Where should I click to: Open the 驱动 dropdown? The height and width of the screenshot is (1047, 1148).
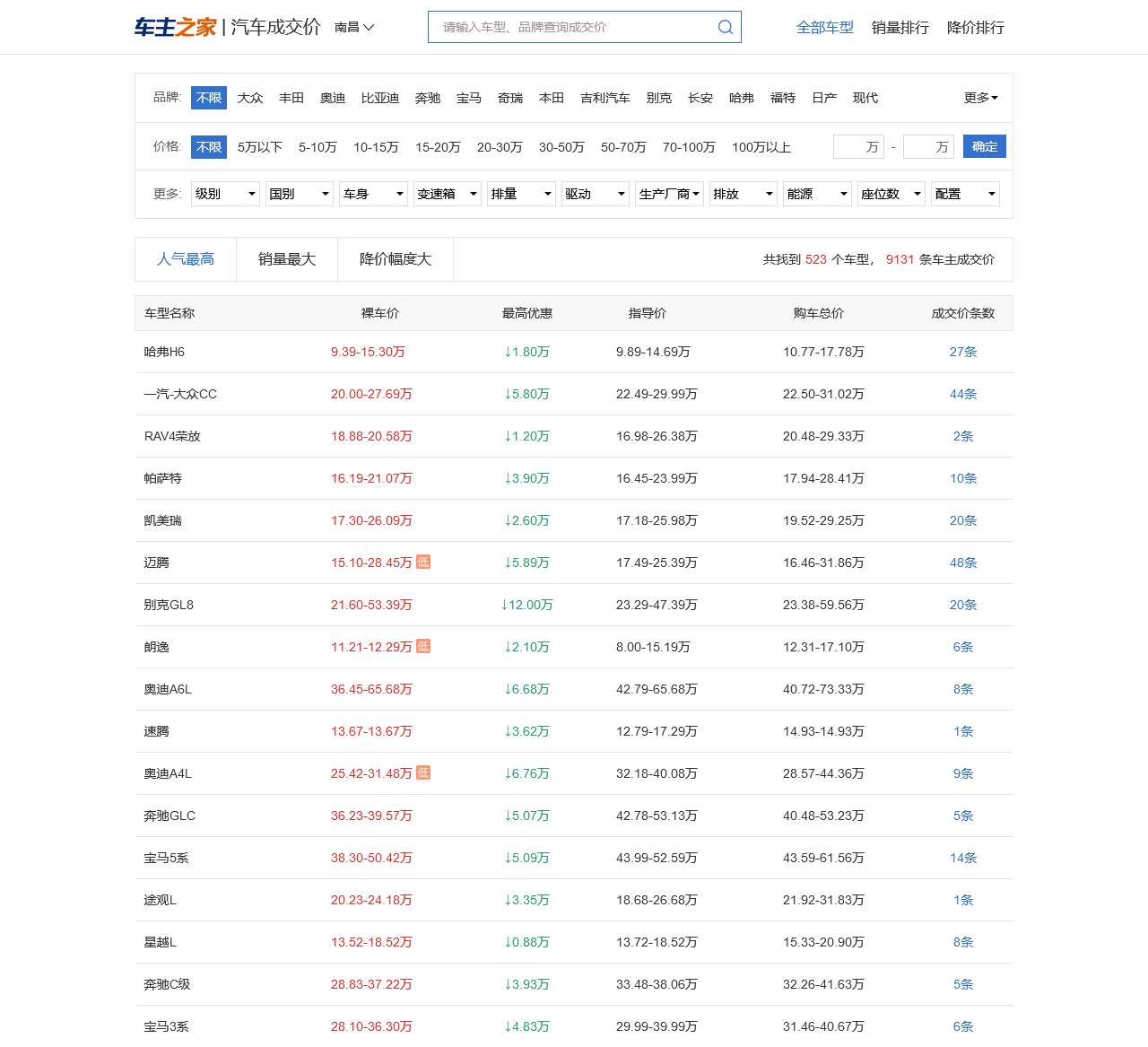point(596,194)
